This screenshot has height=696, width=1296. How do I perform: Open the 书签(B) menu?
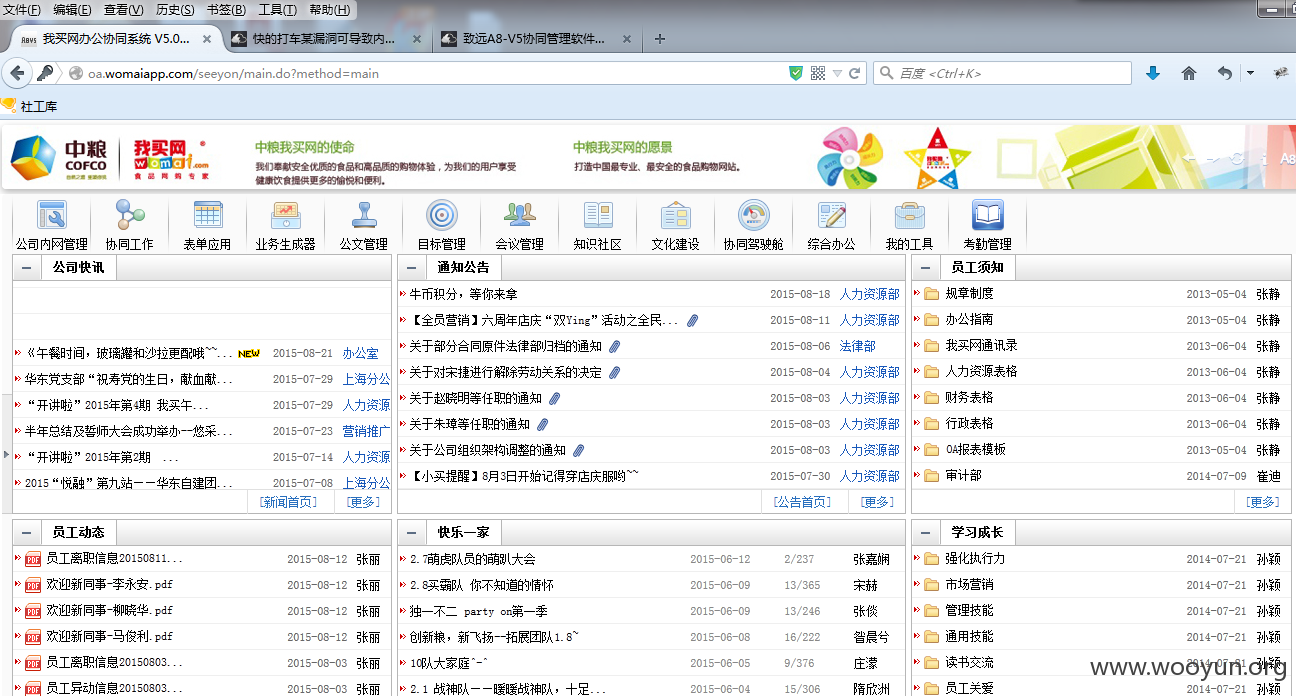(226, 10)
